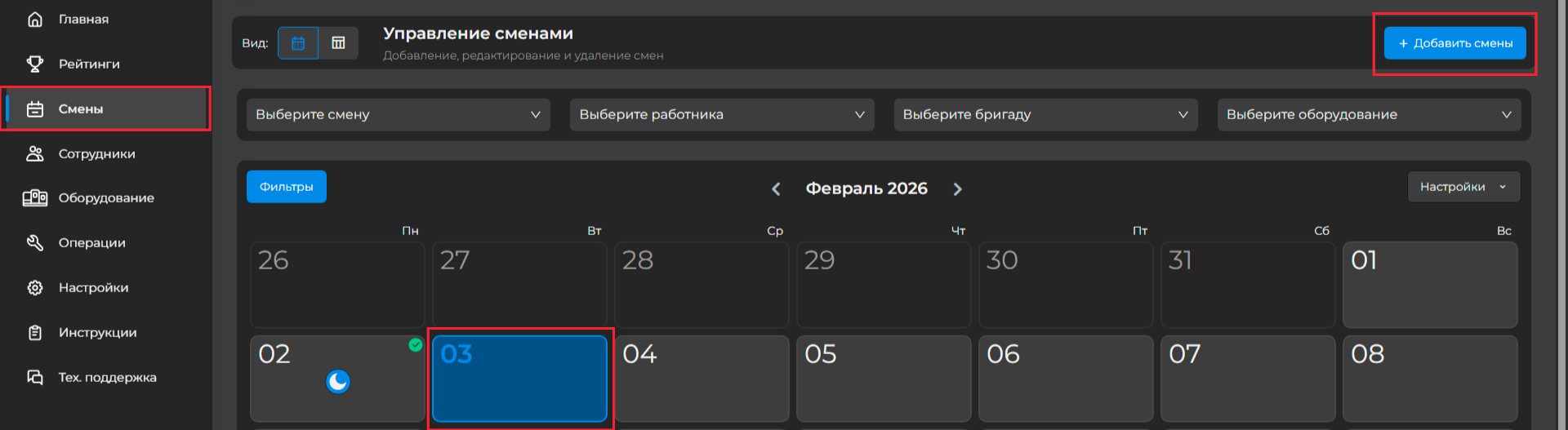The image size is (1568, 430).
Task: Open Тех. поддержка chat icon
Action: [x=35, y=377]
